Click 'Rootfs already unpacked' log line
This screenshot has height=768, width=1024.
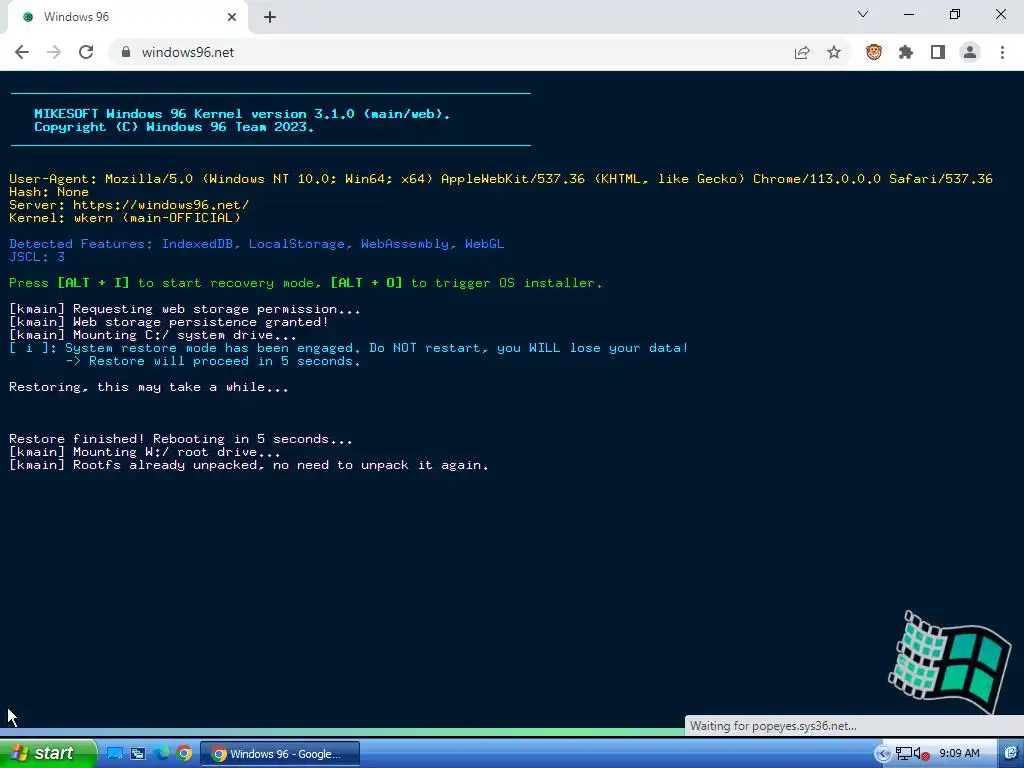pyautogui.click(x=249, y=465)
